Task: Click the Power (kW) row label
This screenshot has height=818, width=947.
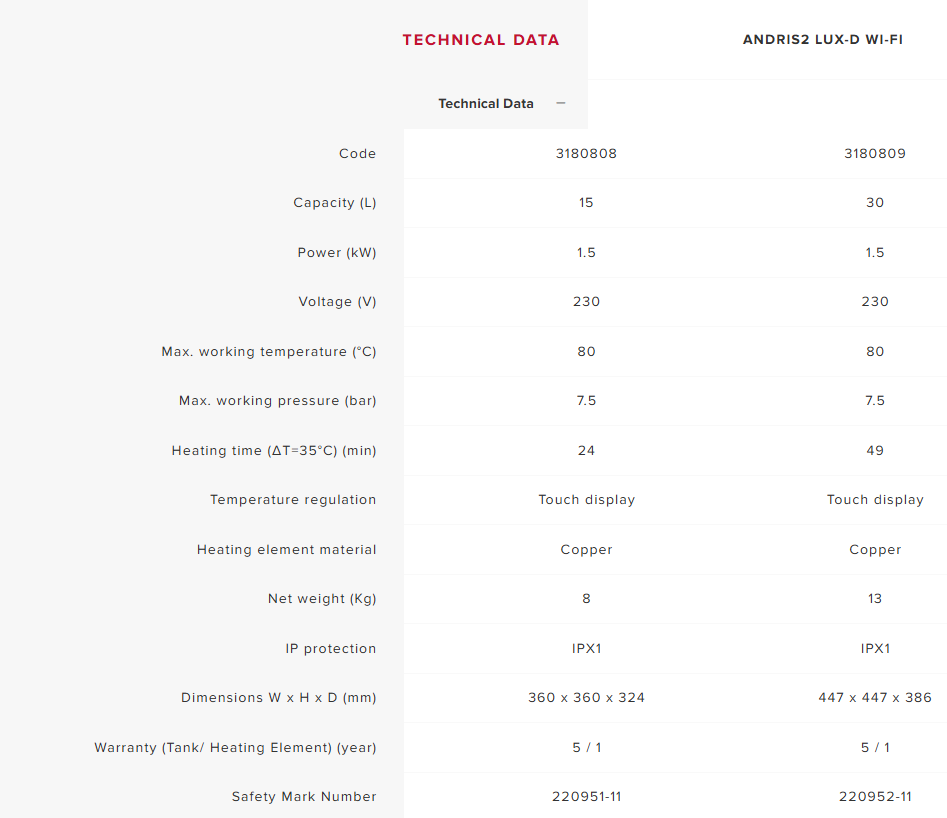Action: tap(337, 253)
